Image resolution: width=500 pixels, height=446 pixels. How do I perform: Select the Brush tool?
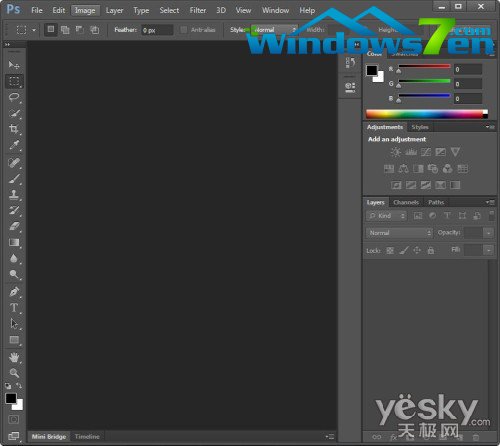(x=14, y=179)
